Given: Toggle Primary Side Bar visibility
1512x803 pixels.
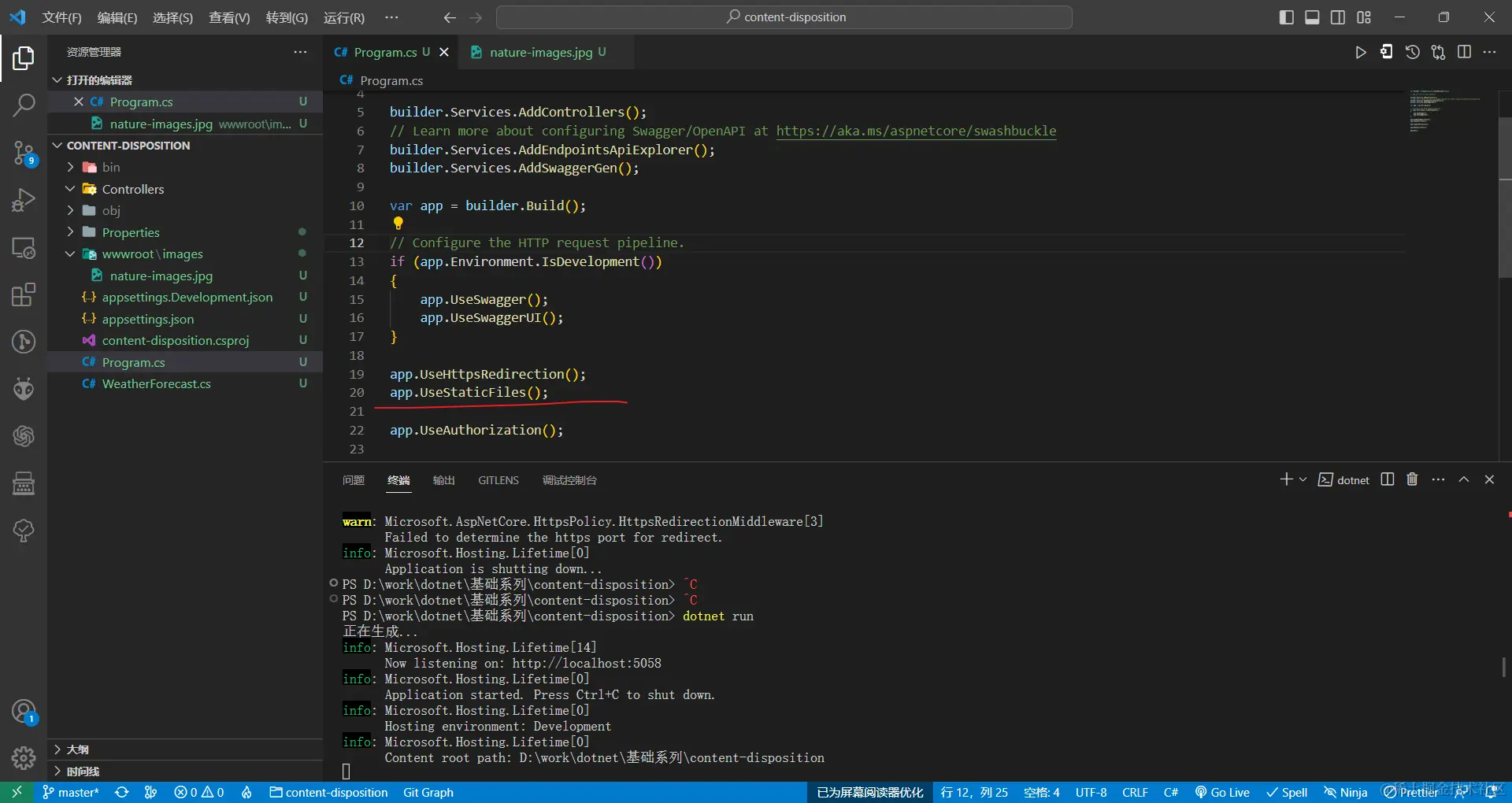Looking at the screenshot, I should pyautogui.click(x=1287, y=17).
